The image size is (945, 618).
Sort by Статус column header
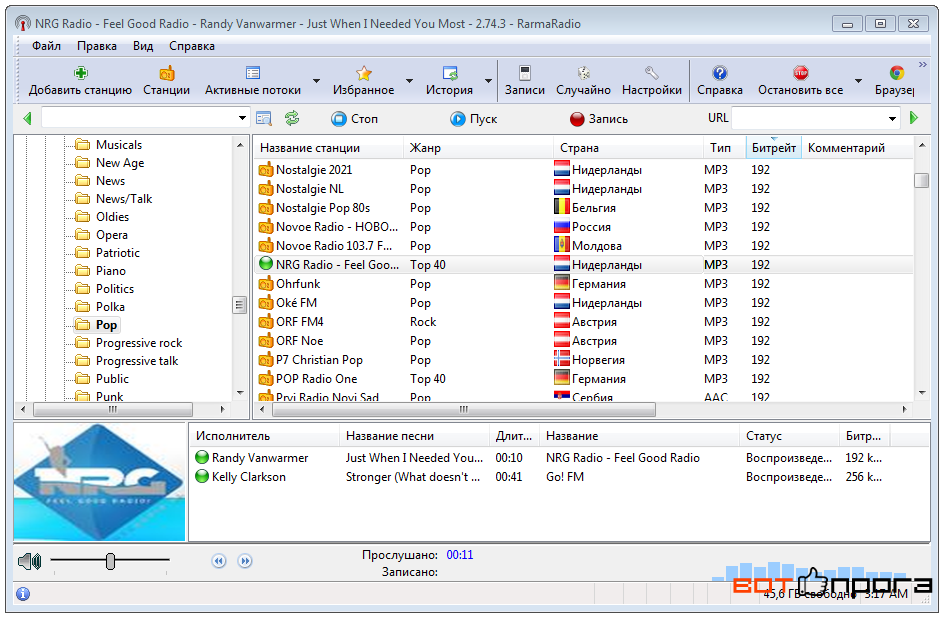[x=789, y=436]
